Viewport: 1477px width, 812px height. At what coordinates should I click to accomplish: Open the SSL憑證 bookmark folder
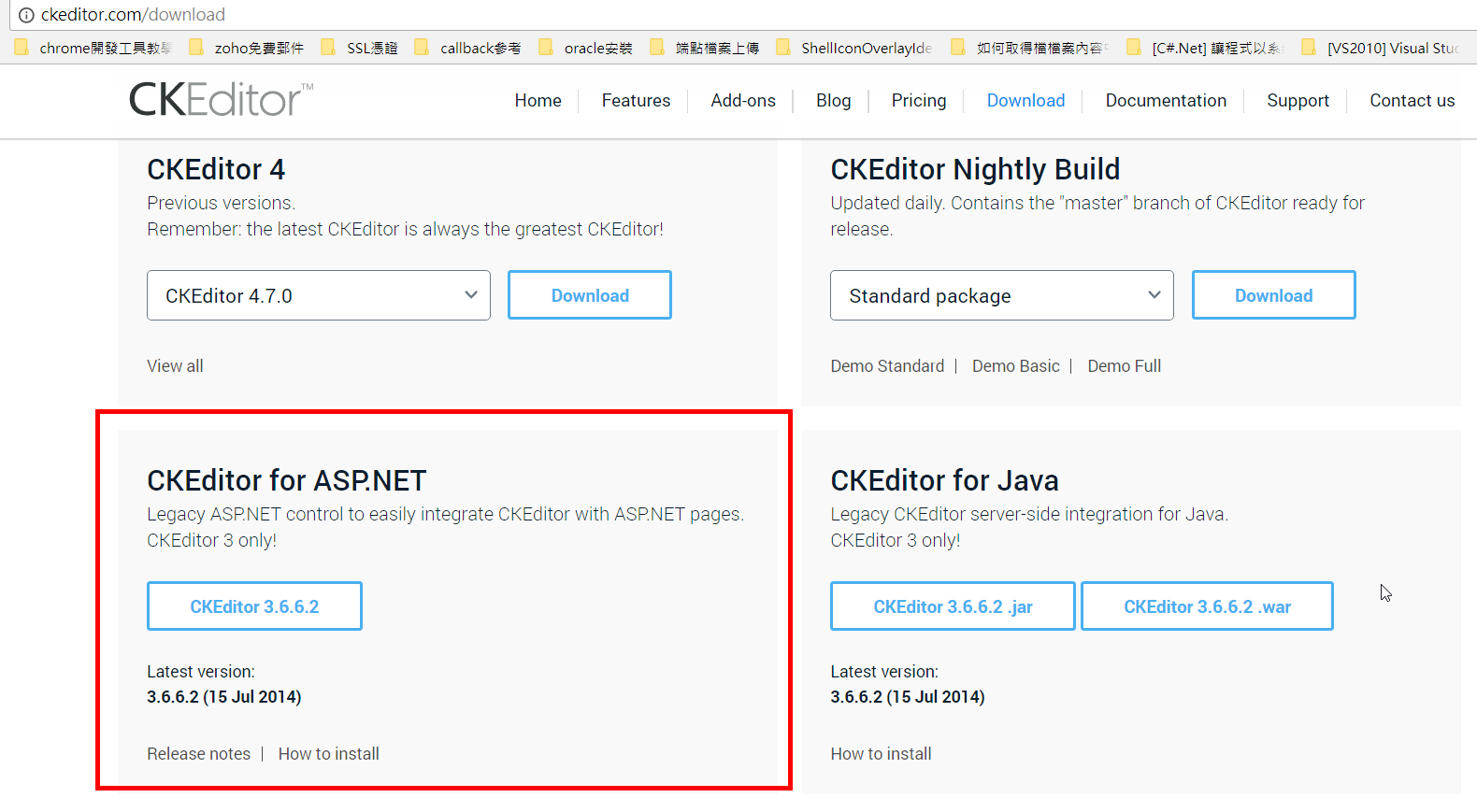(x=360, y=48)
